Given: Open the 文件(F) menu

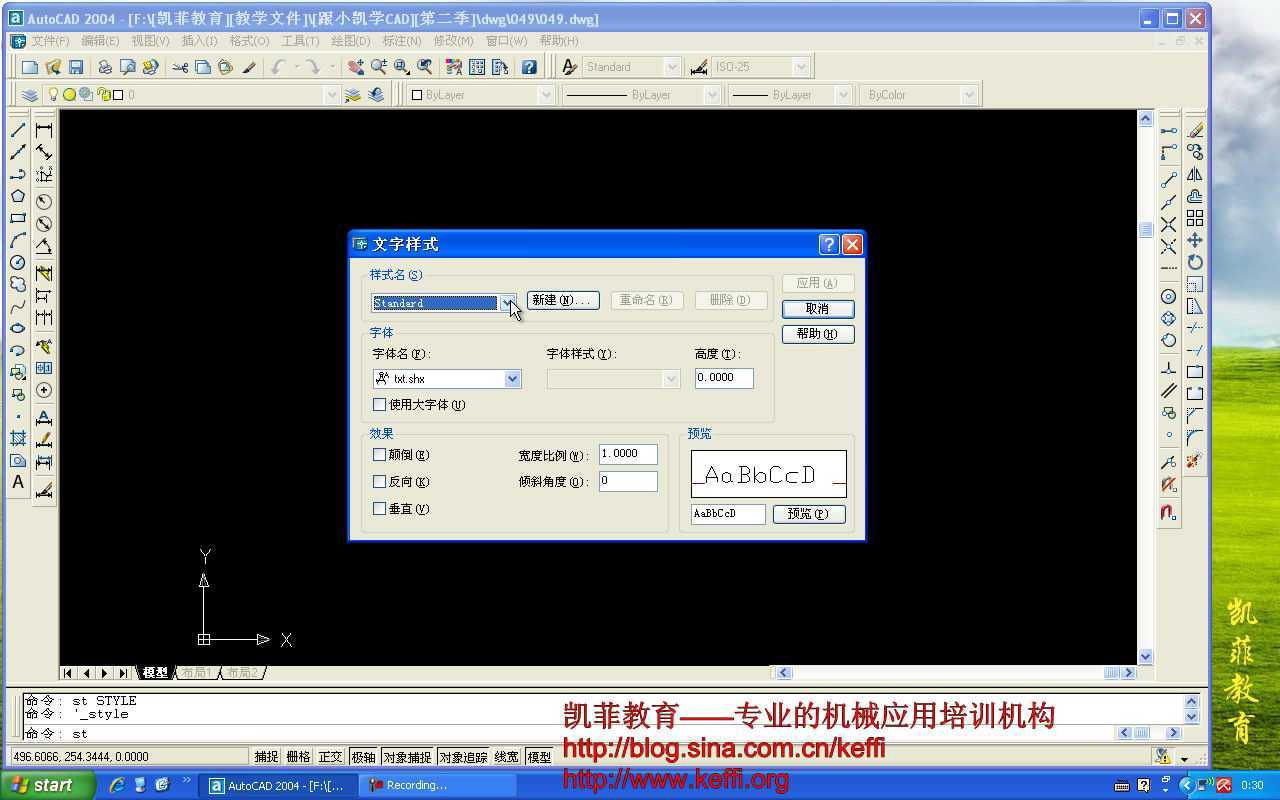Looking at the screenshot, I should point(50,41).
